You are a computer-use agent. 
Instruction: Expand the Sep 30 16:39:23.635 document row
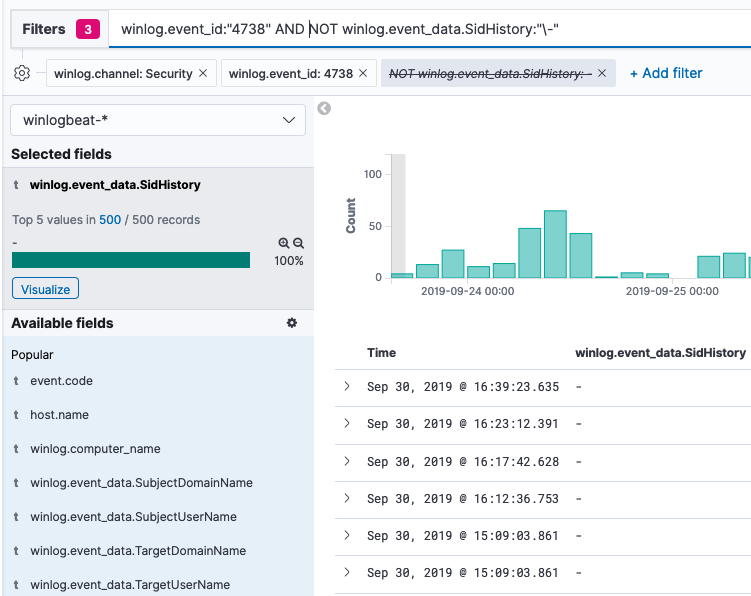point(347,386)
